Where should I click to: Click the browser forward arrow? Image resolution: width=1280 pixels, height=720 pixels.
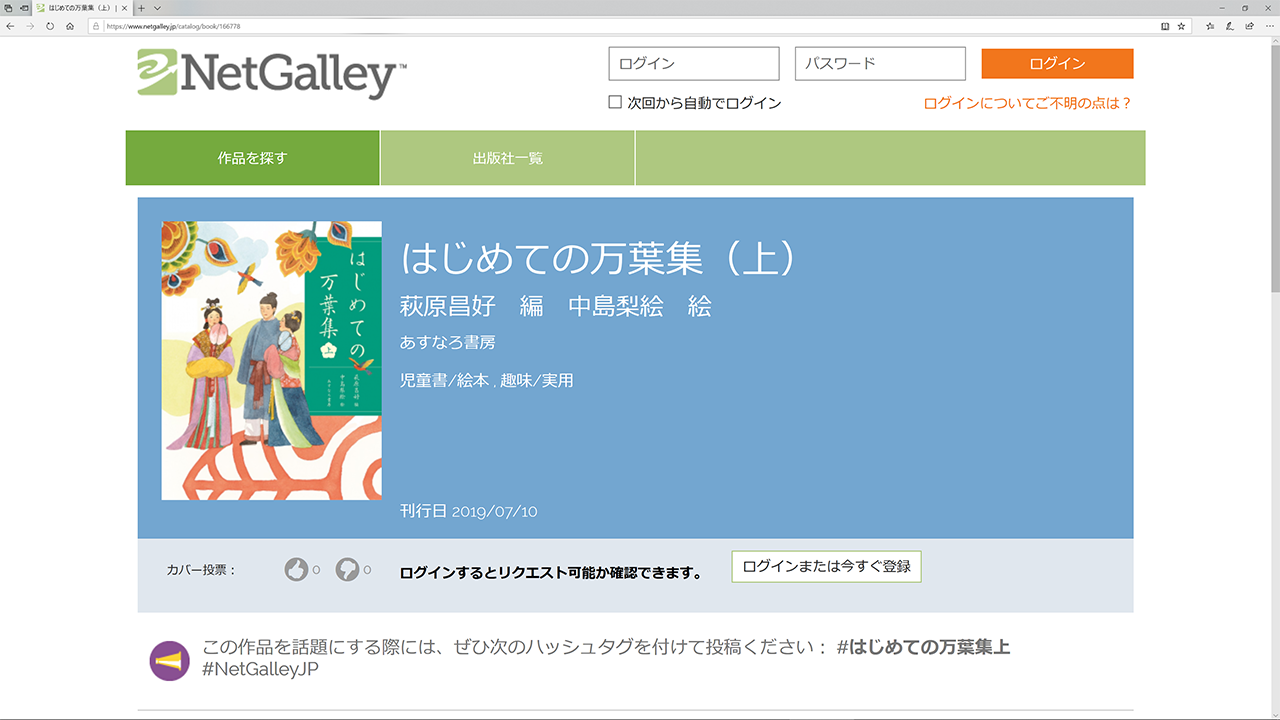click(x=30, y=26)
